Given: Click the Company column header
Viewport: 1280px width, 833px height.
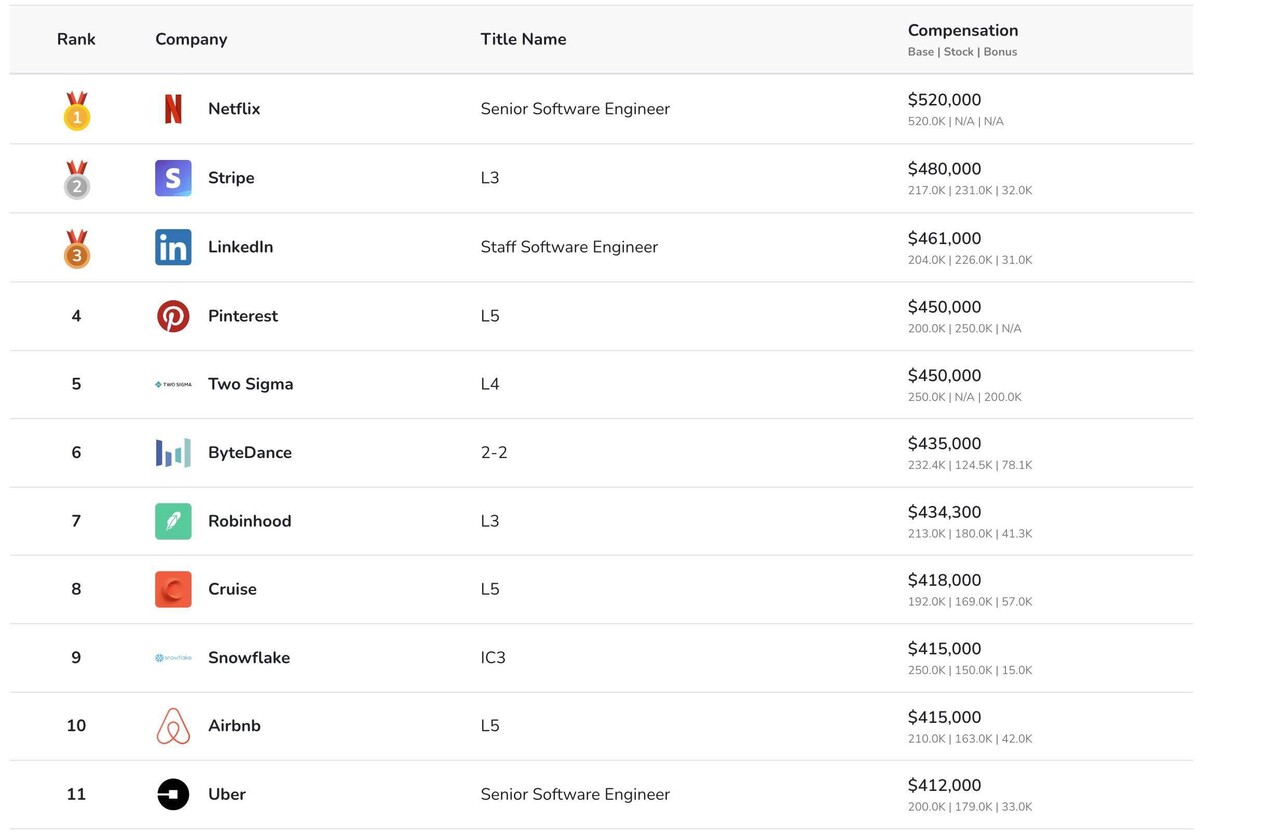Looking at the screenshot, I should [x=191, y=39].
